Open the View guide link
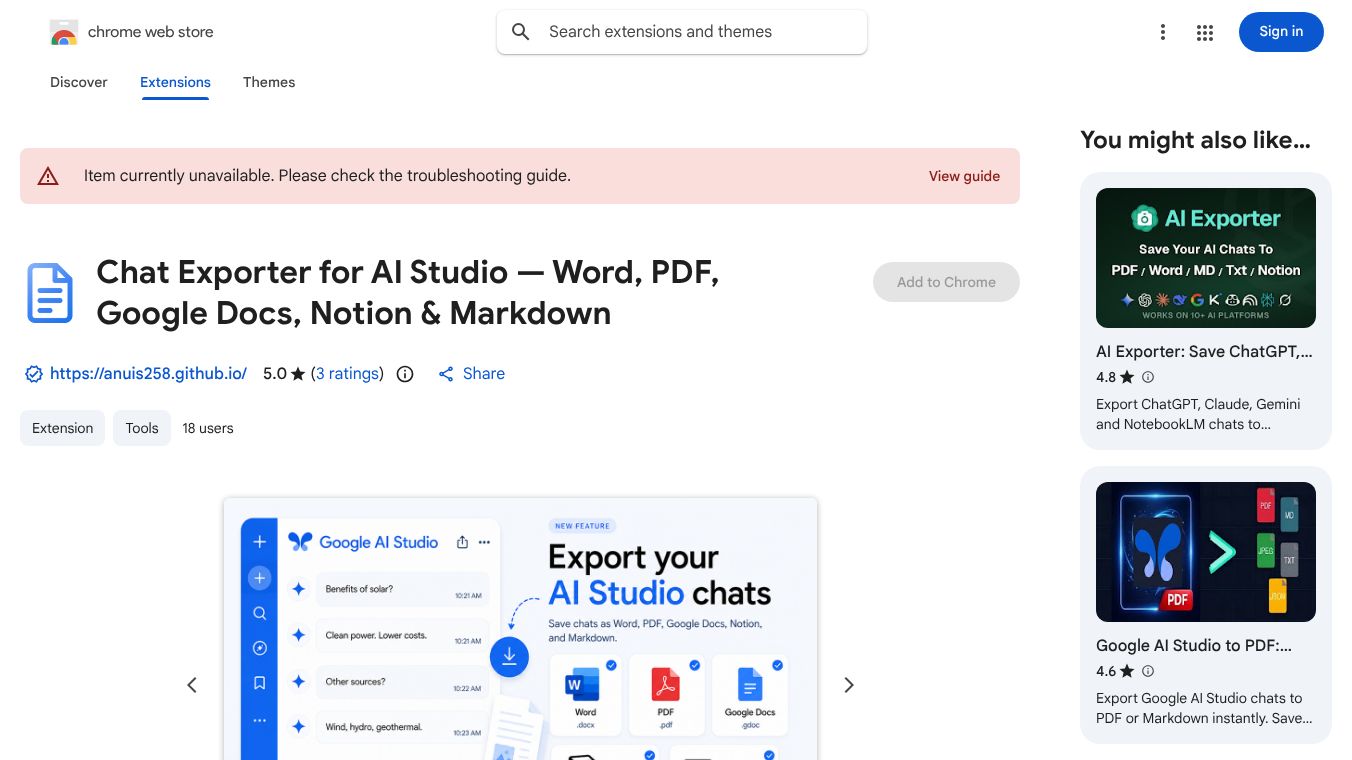1352x760 pixels. (964, 176)
